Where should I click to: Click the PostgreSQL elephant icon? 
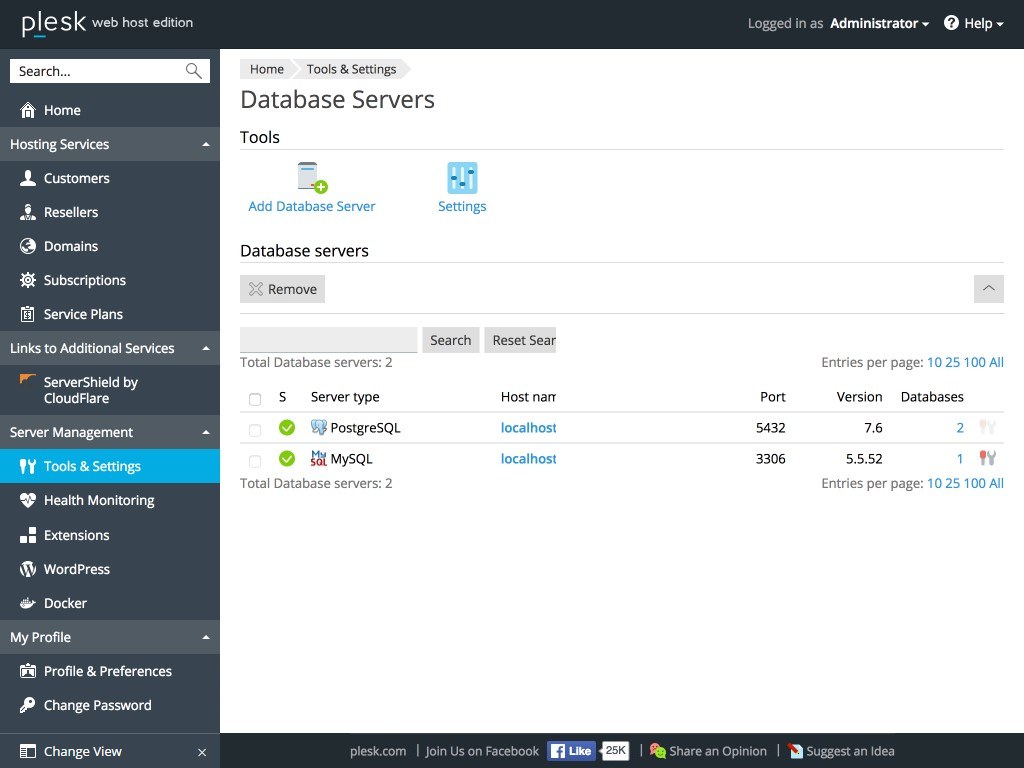tap(320, 427)
